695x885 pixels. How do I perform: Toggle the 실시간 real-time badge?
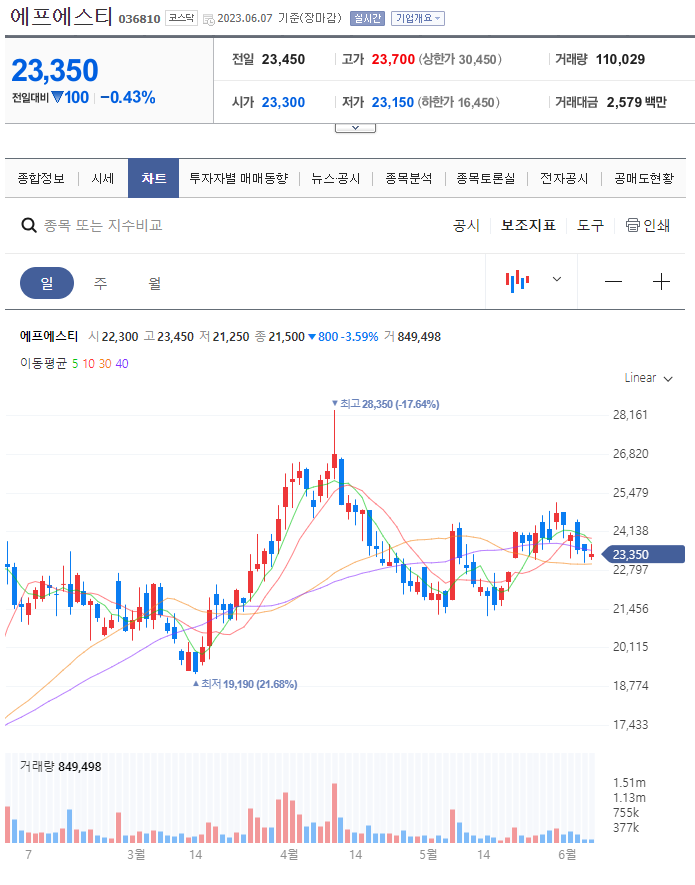tap(367, 19)
